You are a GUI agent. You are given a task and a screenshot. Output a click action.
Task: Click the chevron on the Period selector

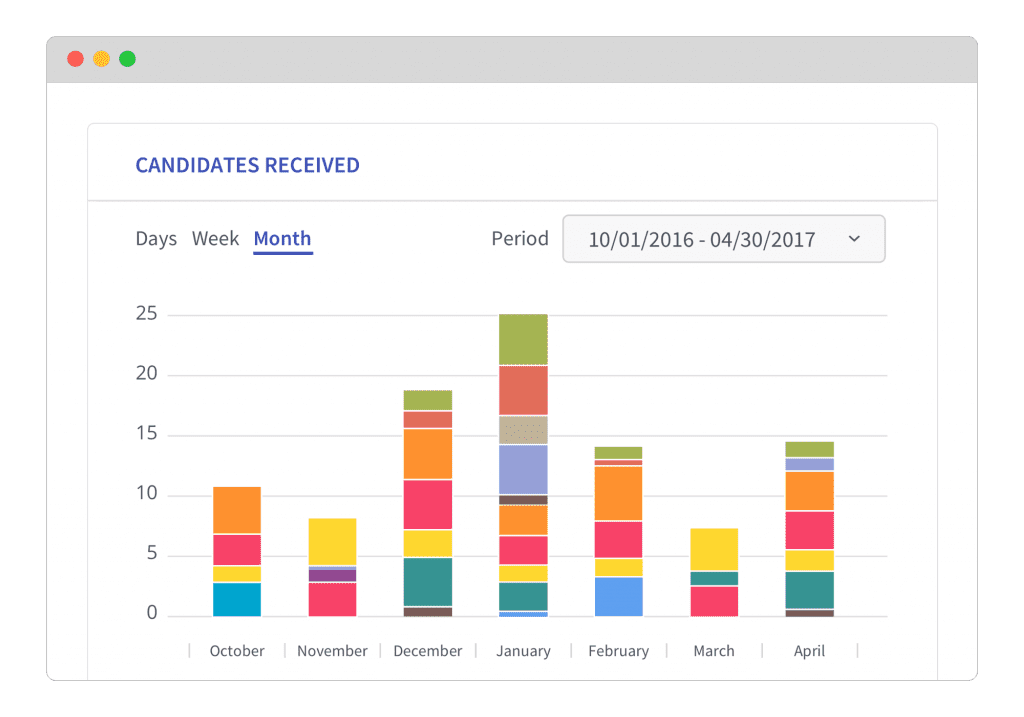coord(855,239)
